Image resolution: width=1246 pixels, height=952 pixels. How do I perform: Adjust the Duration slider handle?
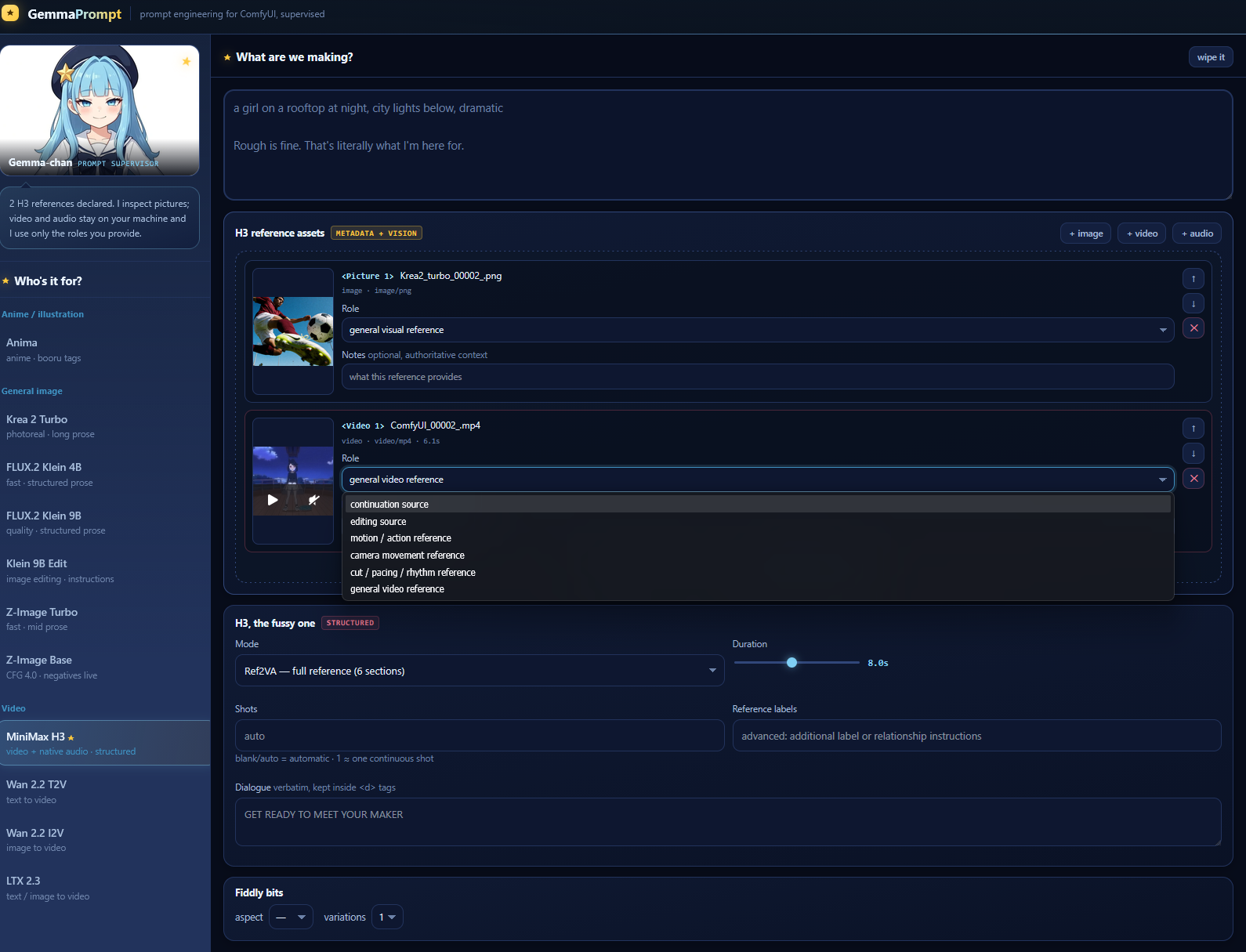(791, 663)
